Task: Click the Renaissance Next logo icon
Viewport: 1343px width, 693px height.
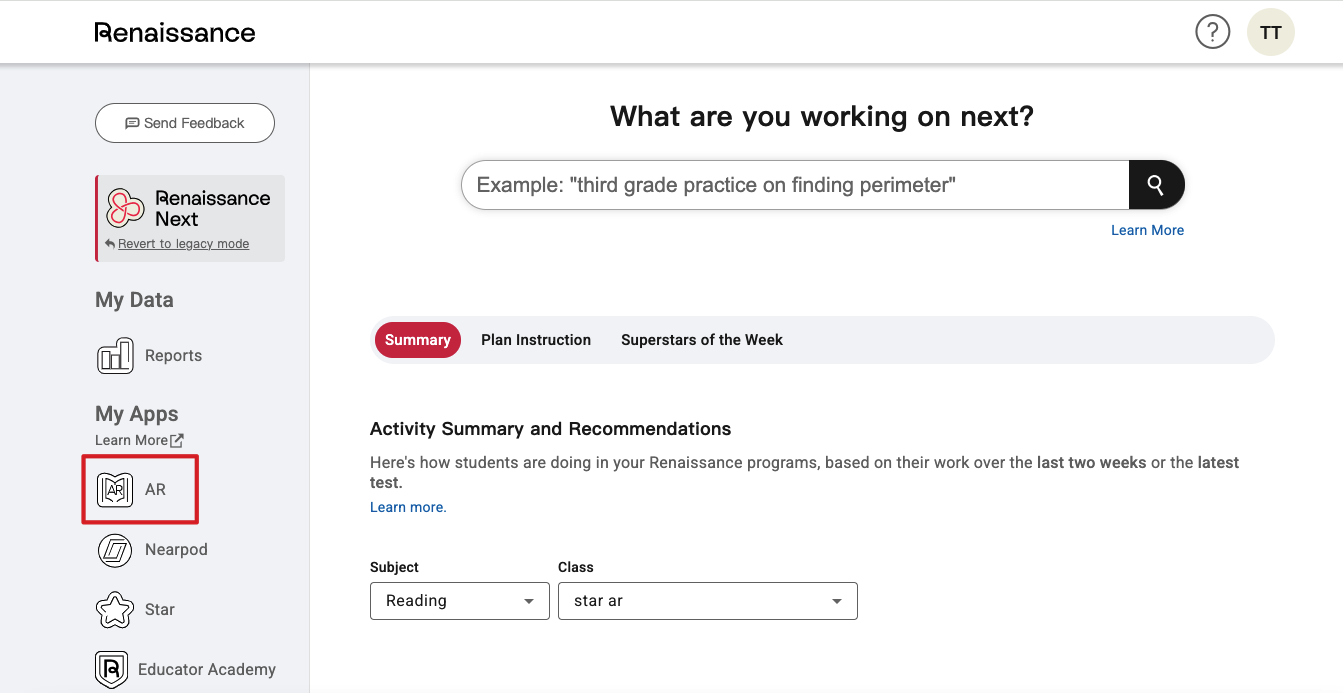Action: 126,208
